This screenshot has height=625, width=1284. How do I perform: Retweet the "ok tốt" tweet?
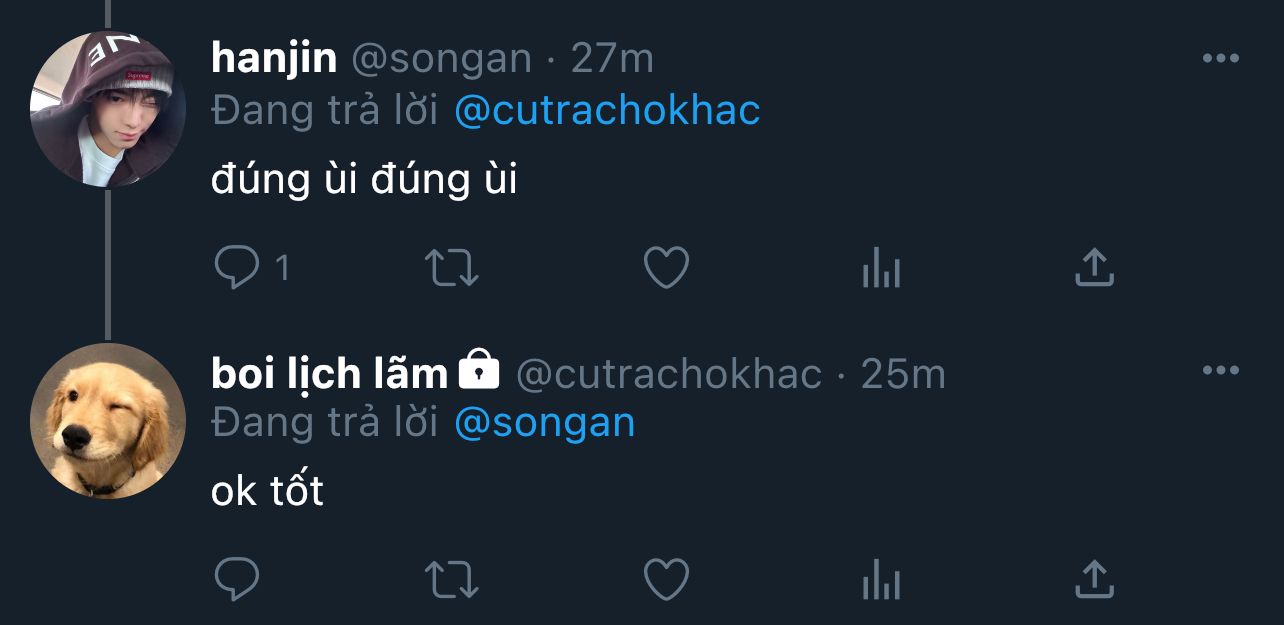click(x=452, y=580)
